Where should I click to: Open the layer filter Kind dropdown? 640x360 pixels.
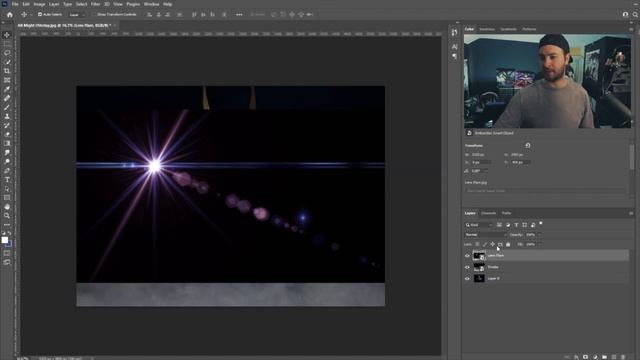[479, 225]
